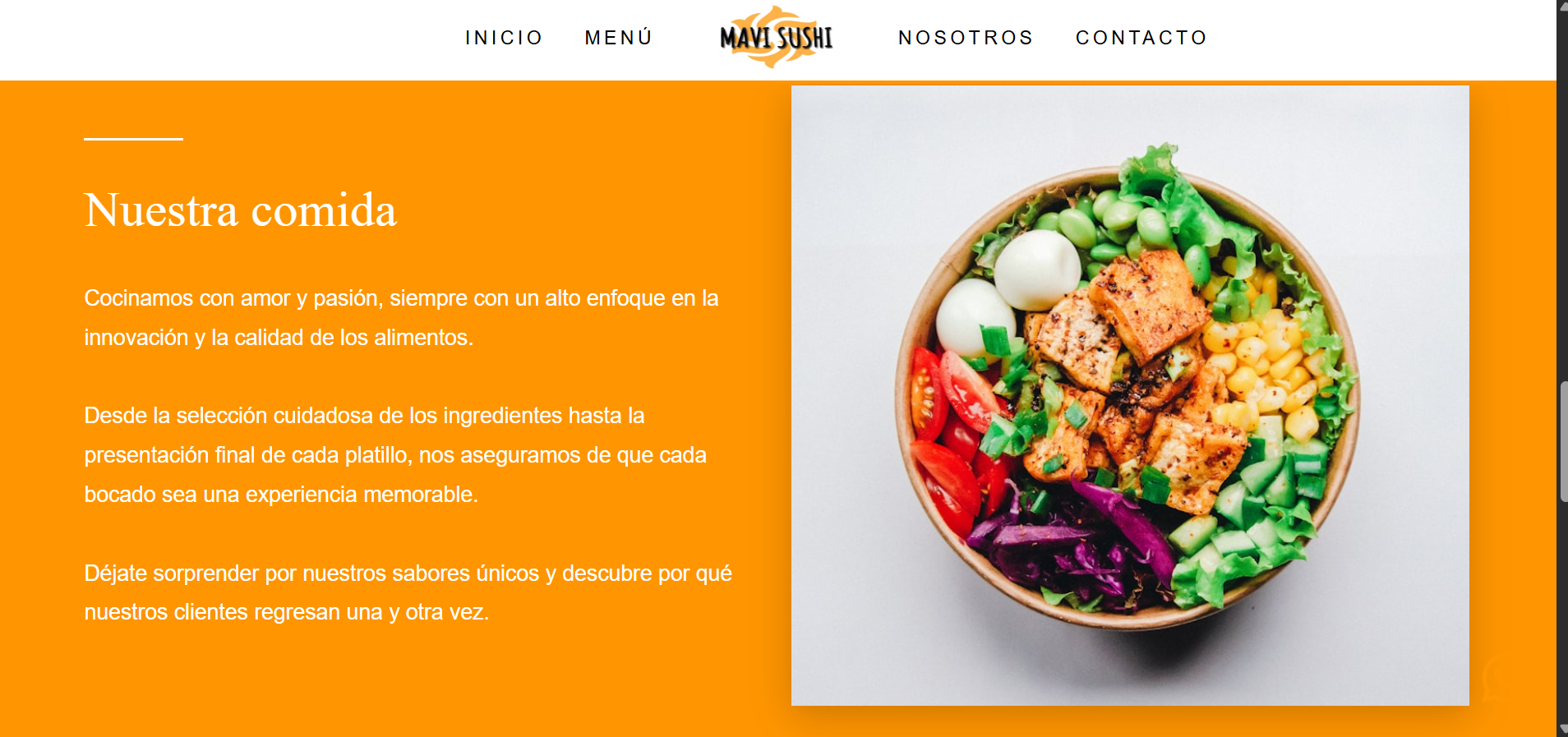Open the NOSOTROS section link

966,38
